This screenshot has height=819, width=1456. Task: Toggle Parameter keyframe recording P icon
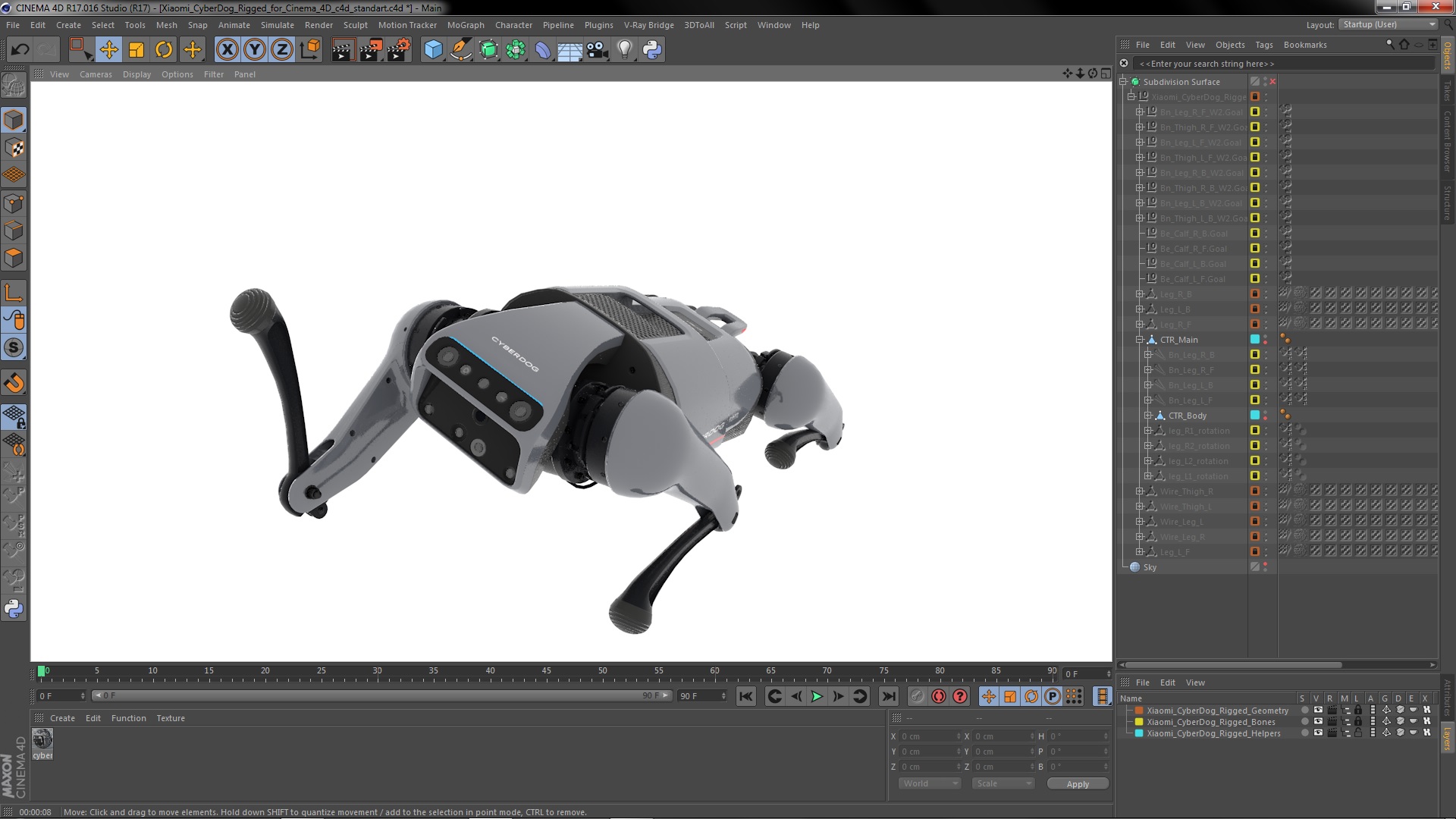1053,696
